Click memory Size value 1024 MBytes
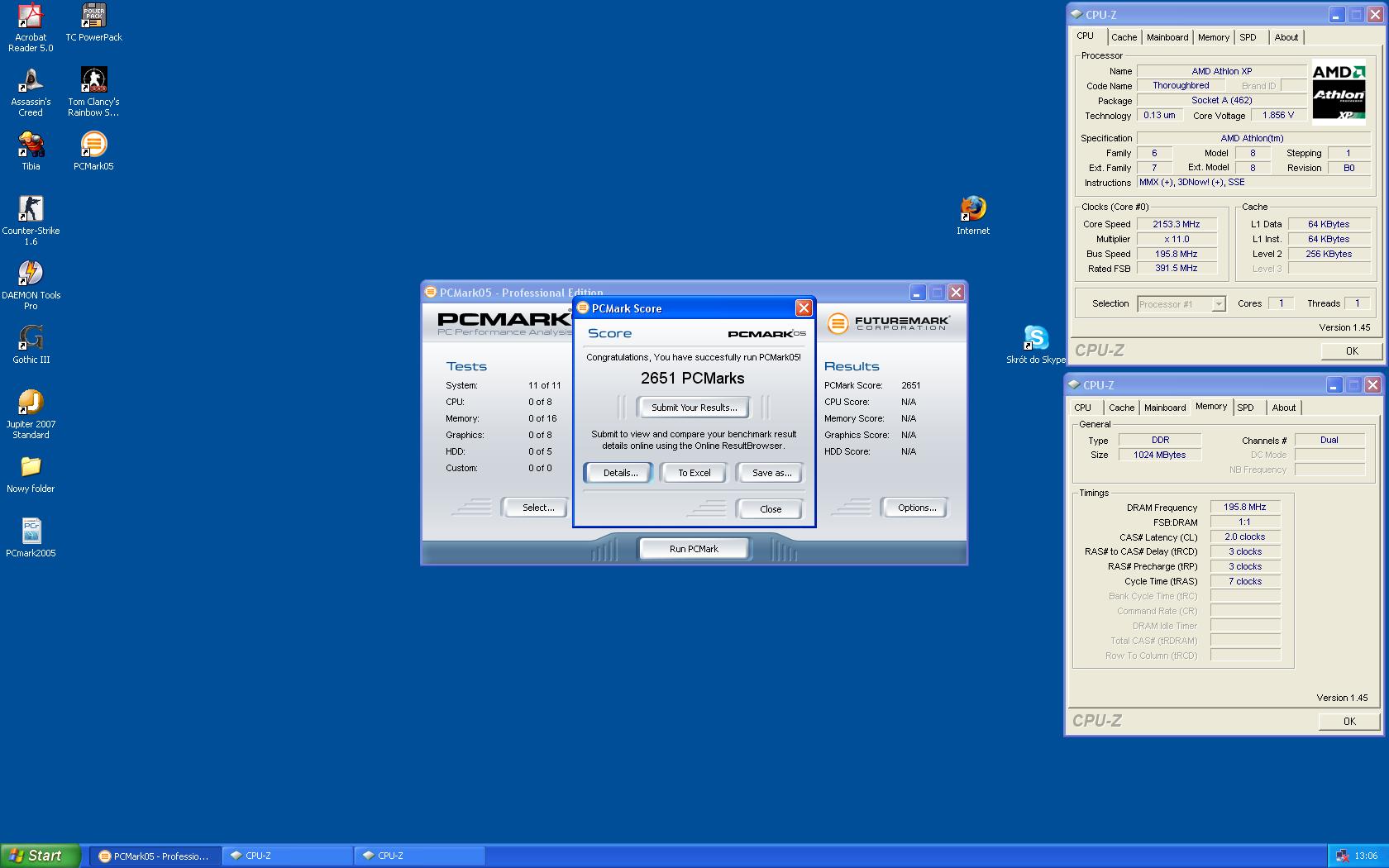Screen dimensions: 1389x868 (x=1160, y=455)
